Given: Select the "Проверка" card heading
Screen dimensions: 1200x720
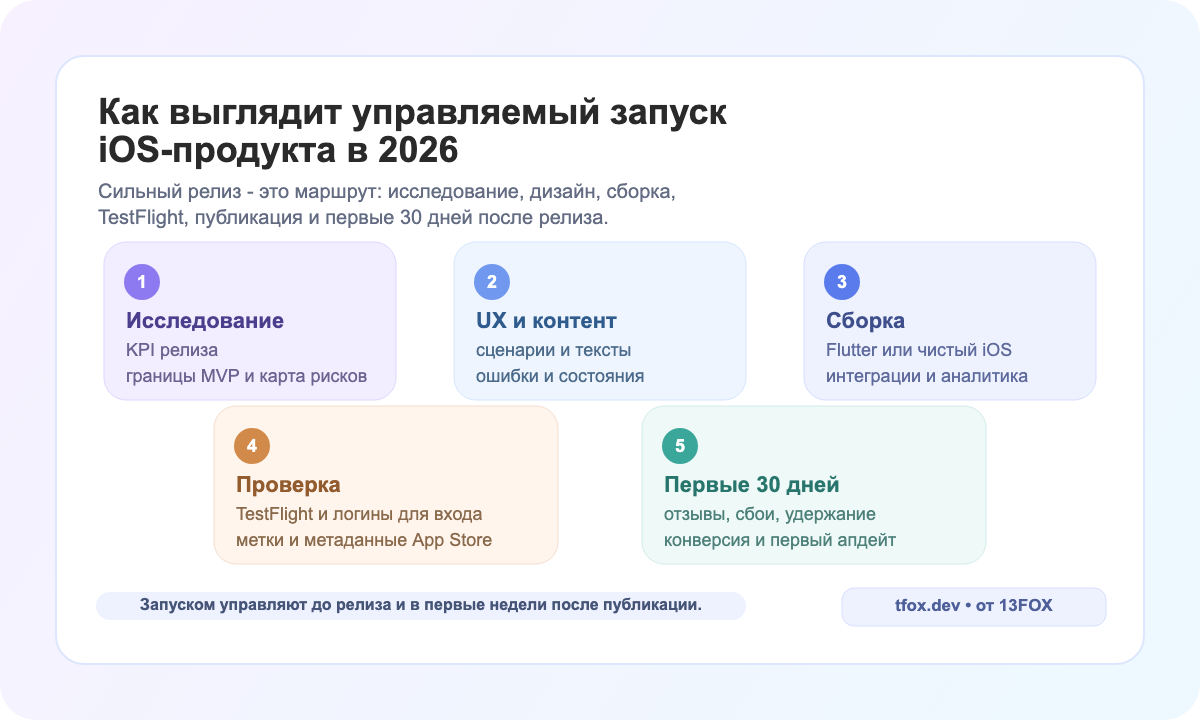Looking at the screenshot, I should pos(289,485).
